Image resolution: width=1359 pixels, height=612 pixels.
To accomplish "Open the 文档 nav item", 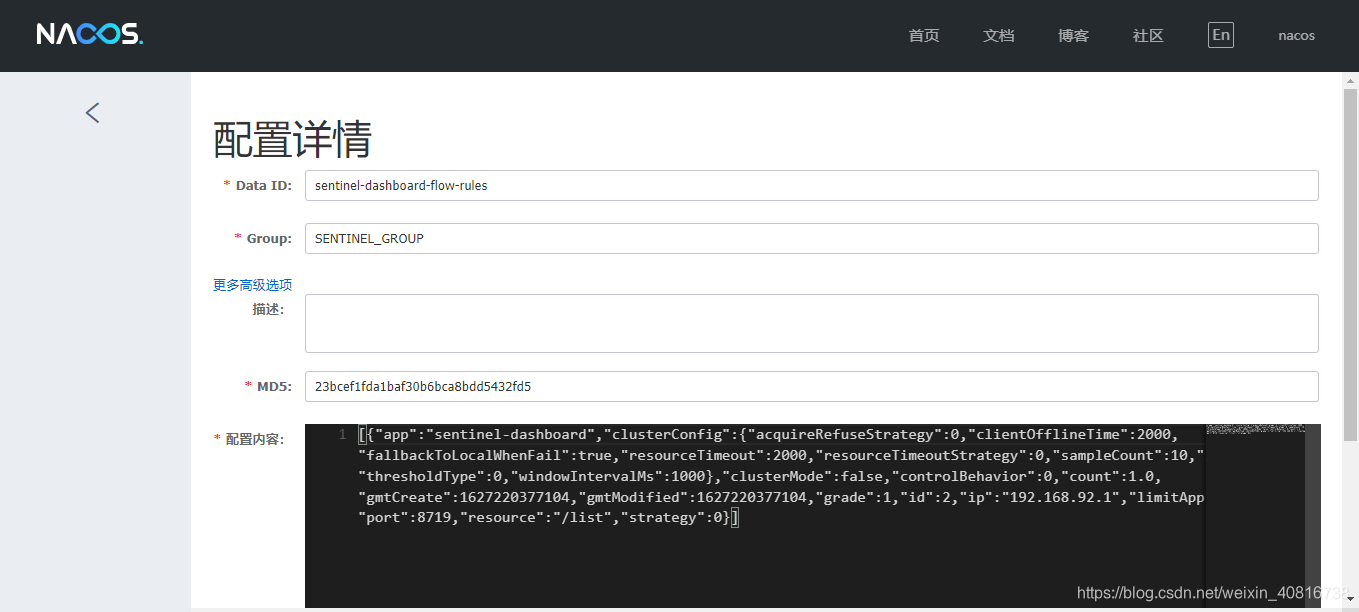I will pos(999,36).
